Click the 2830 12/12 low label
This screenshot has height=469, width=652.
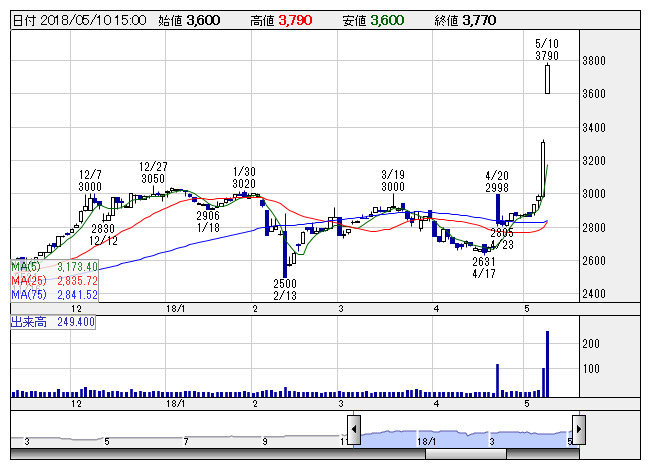(x=103, y=234)
